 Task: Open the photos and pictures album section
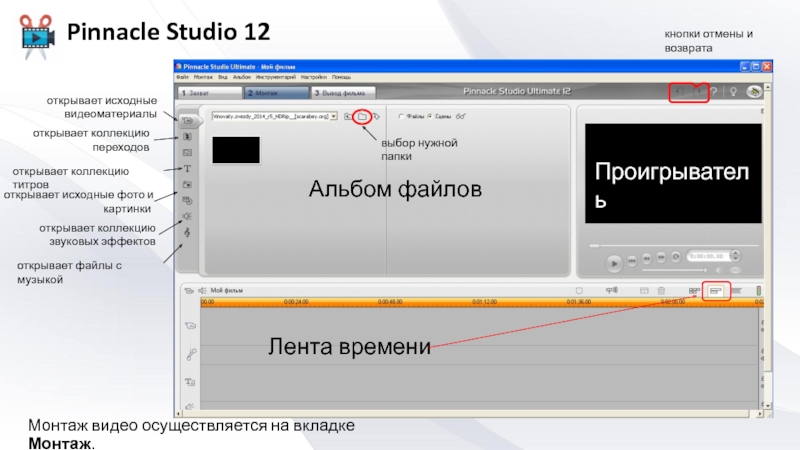coord(187,184)
